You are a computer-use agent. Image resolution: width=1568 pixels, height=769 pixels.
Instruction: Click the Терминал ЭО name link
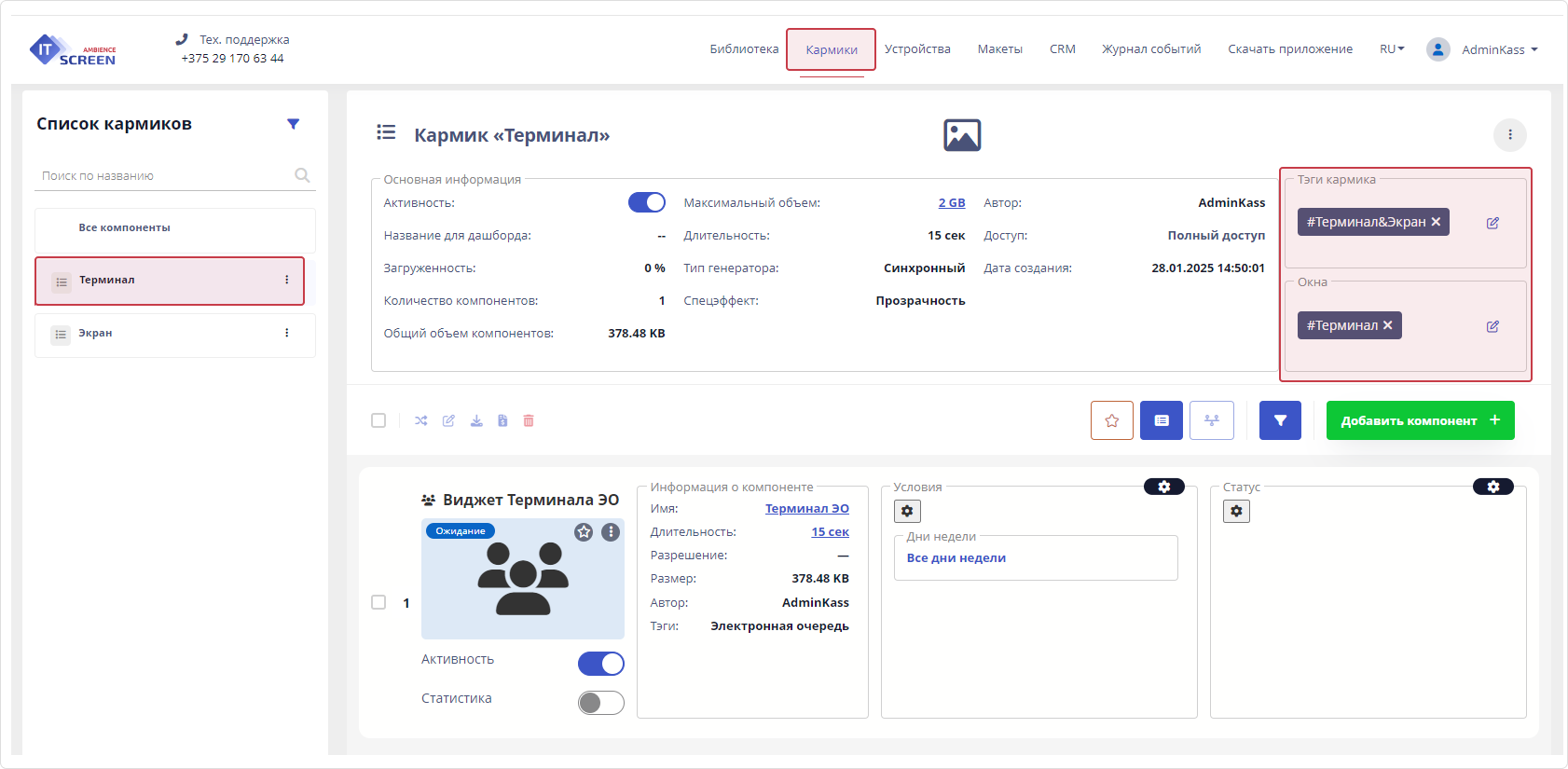pyautogui.click(x=807, y=509)
